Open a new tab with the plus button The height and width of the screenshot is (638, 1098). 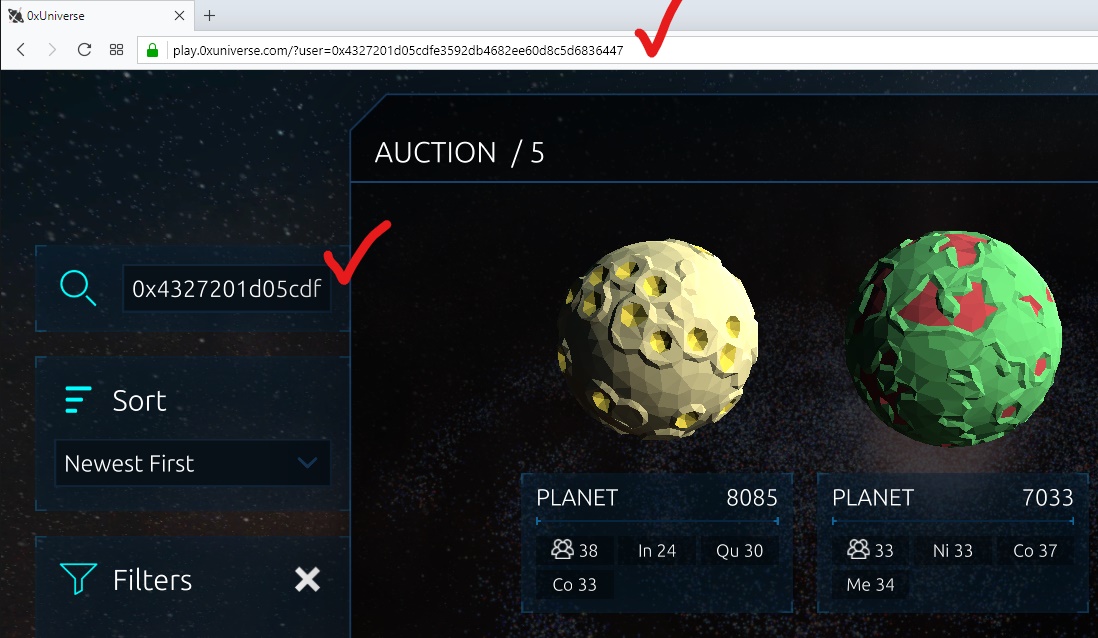coord(209,15)
